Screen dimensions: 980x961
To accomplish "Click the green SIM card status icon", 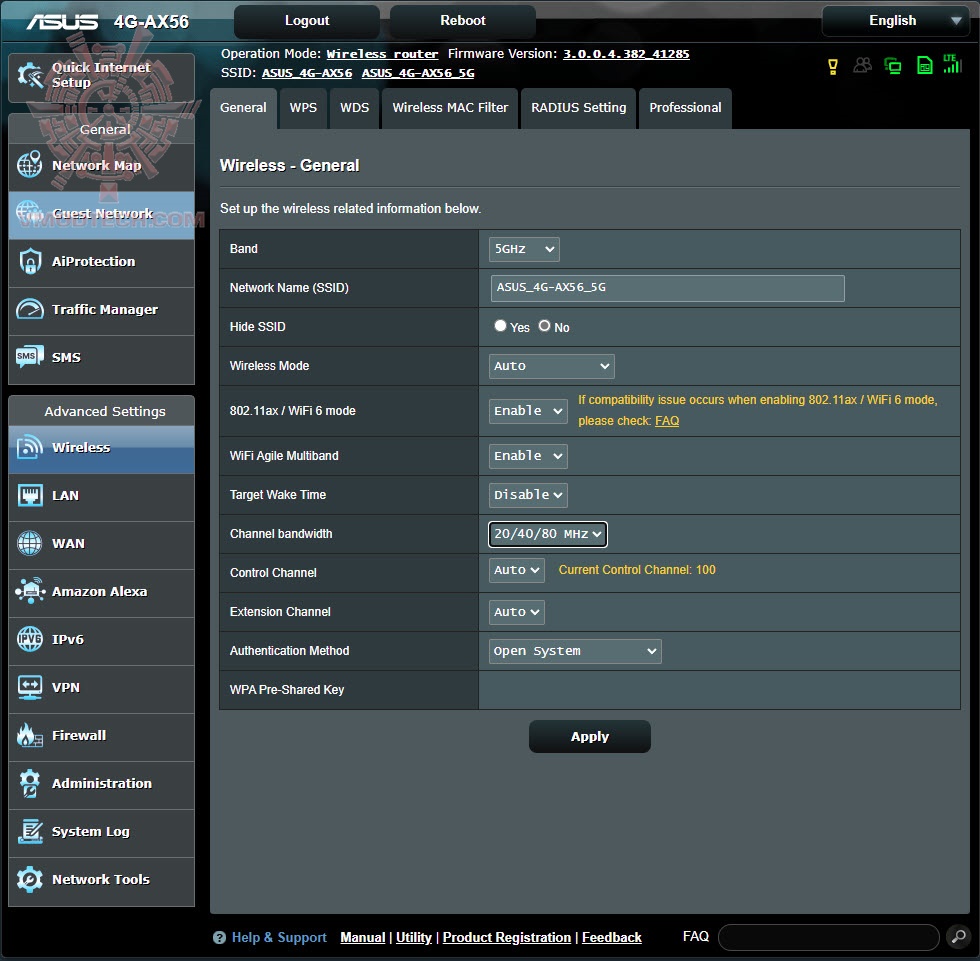I will (x=924, y=65).
